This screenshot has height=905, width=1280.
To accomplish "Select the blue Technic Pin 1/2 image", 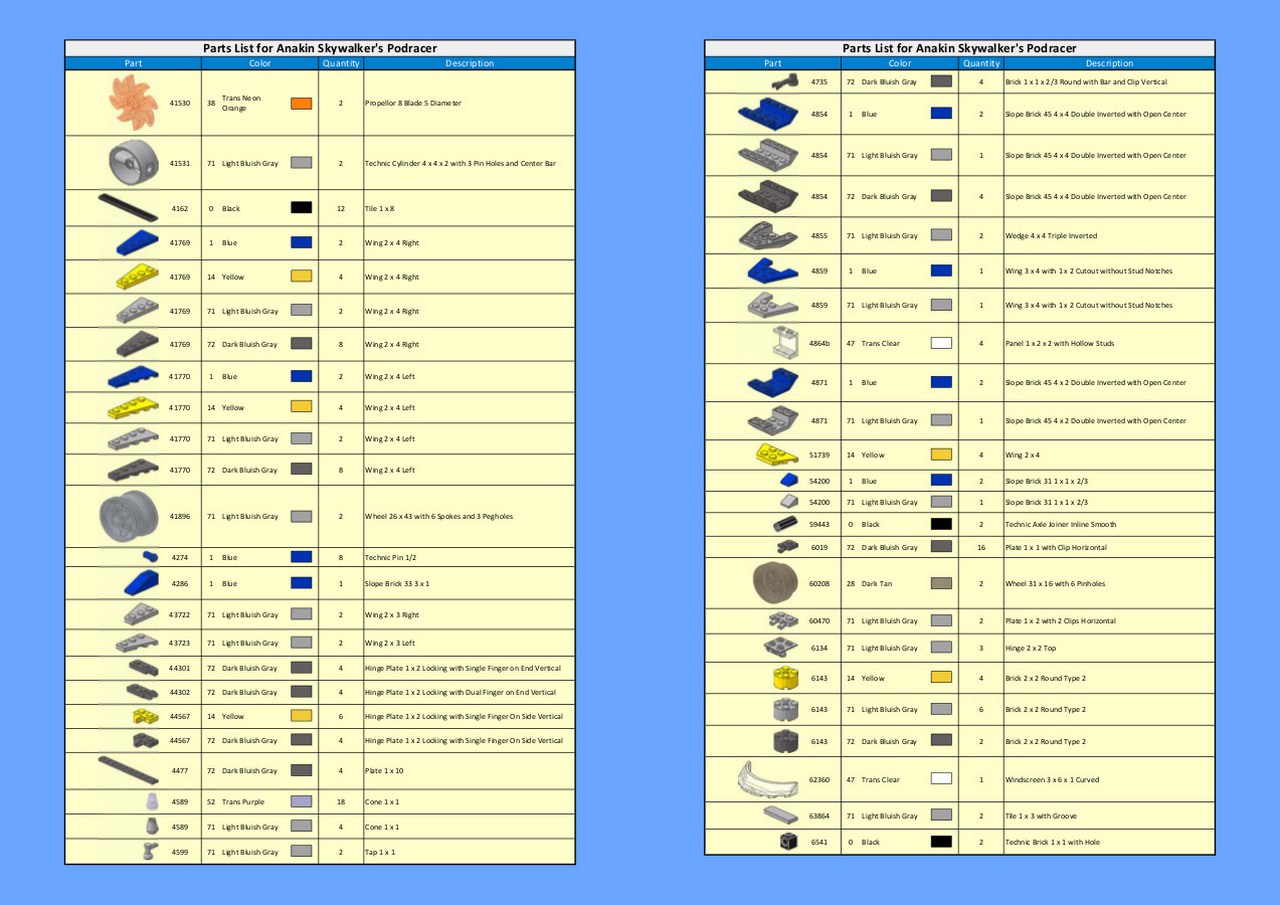I will click(x=151, y=556).
